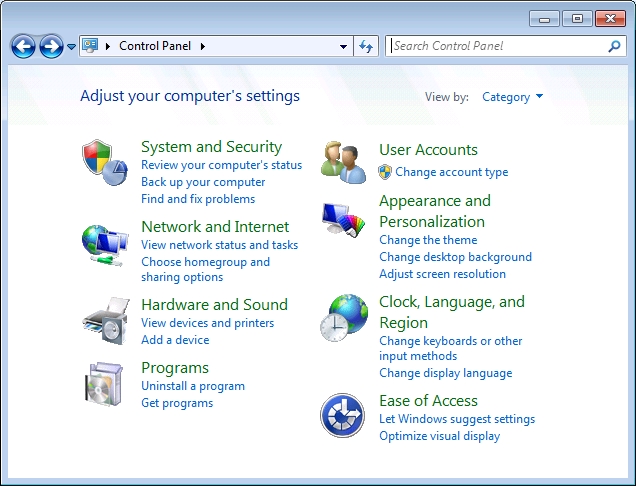The image size is (636, 486).
Task: Open Find and fix problems
Action: (198, 199)
